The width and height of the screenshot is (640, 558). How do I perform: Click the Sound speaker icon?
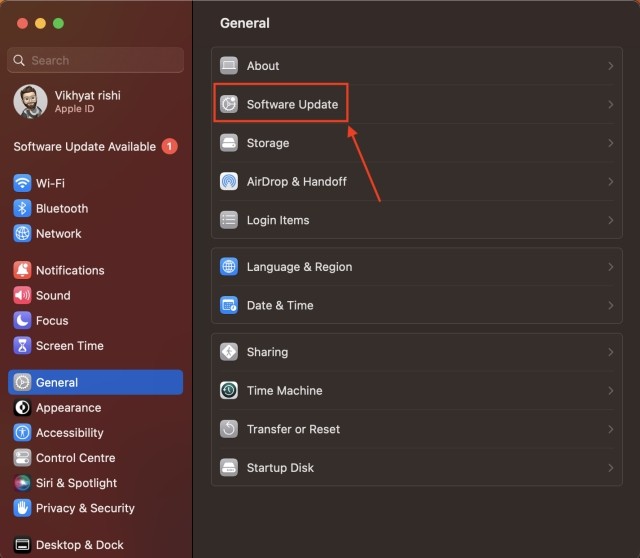click(22, 295)
